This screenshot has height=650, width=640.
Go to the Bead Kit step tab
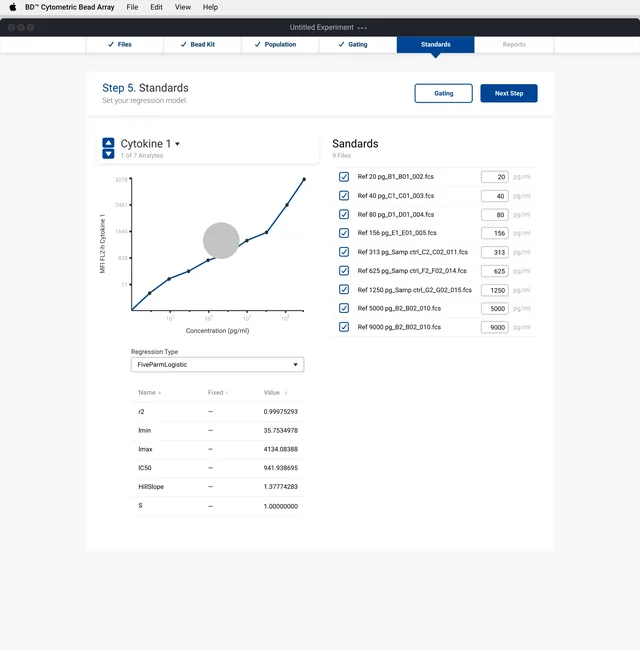(202, 44)
